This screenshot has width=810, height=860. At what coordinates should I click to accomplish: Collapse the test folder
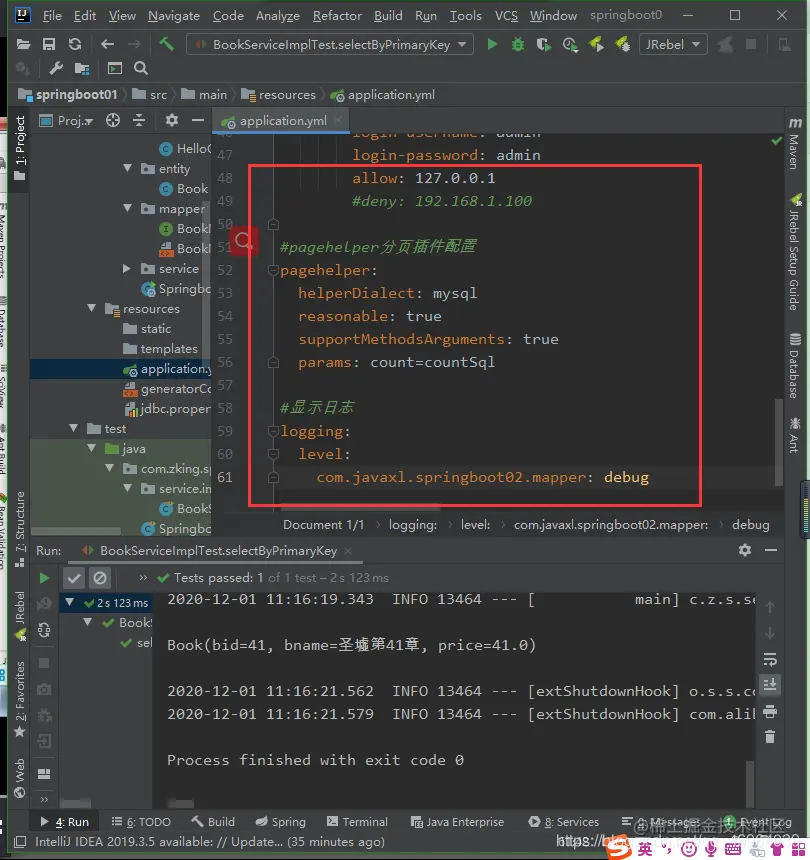click(73, 428)
